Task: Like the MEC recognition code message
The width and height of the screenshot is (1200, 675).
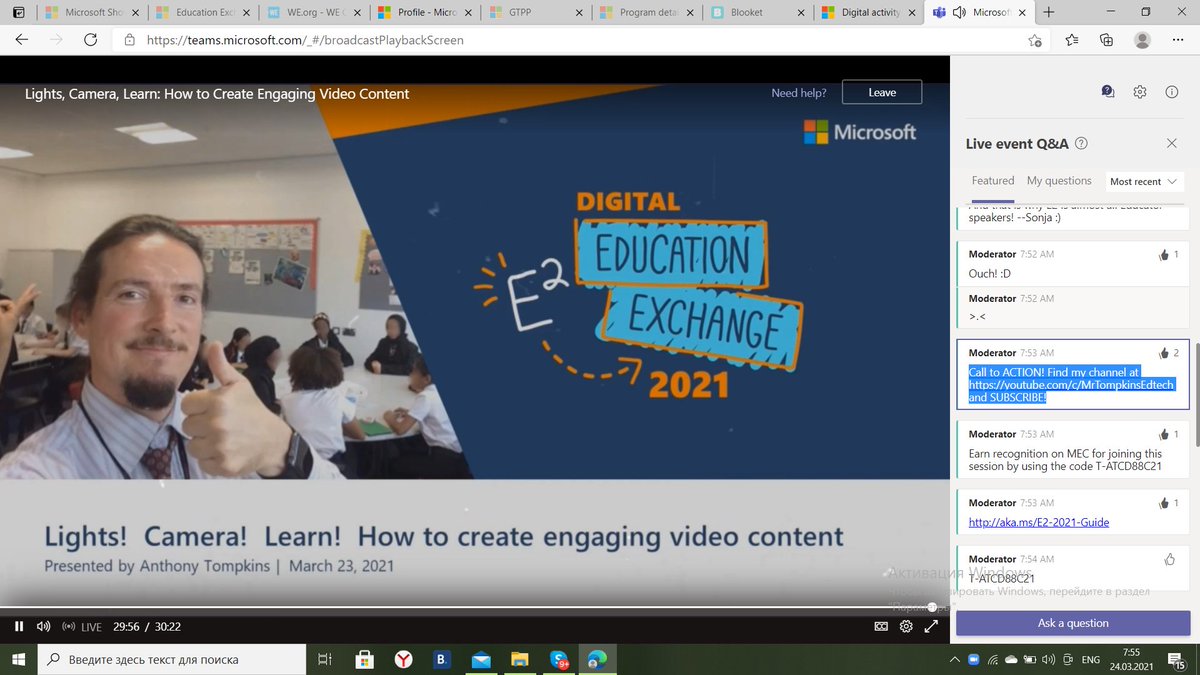Action: (1164, 435)
